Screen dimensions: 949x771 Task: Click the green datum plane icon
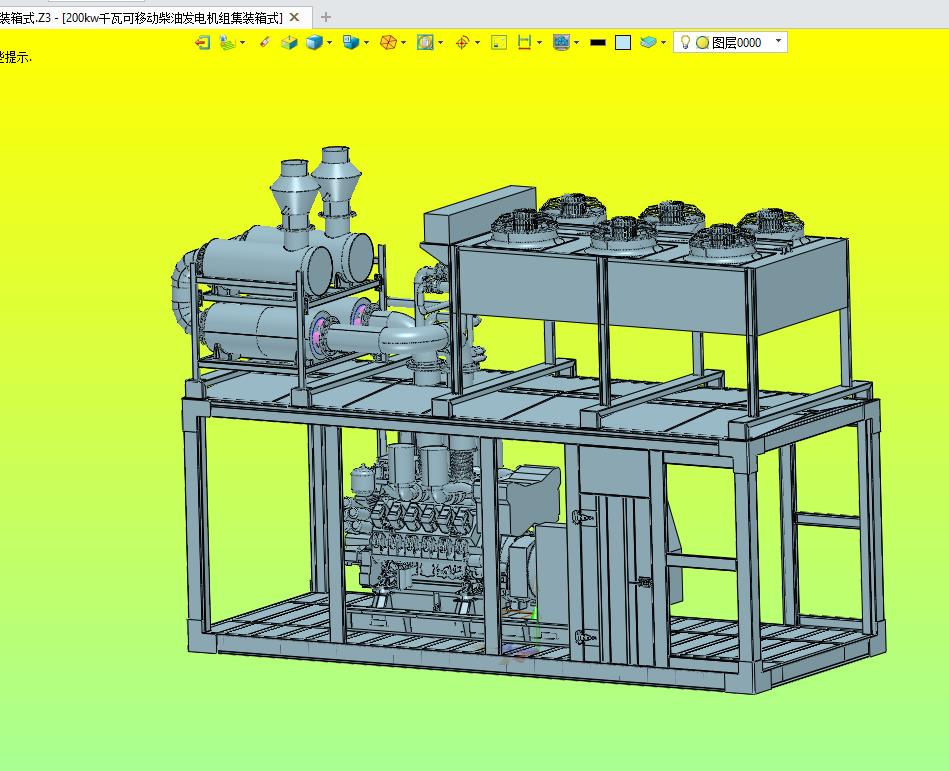pos(228,42)
